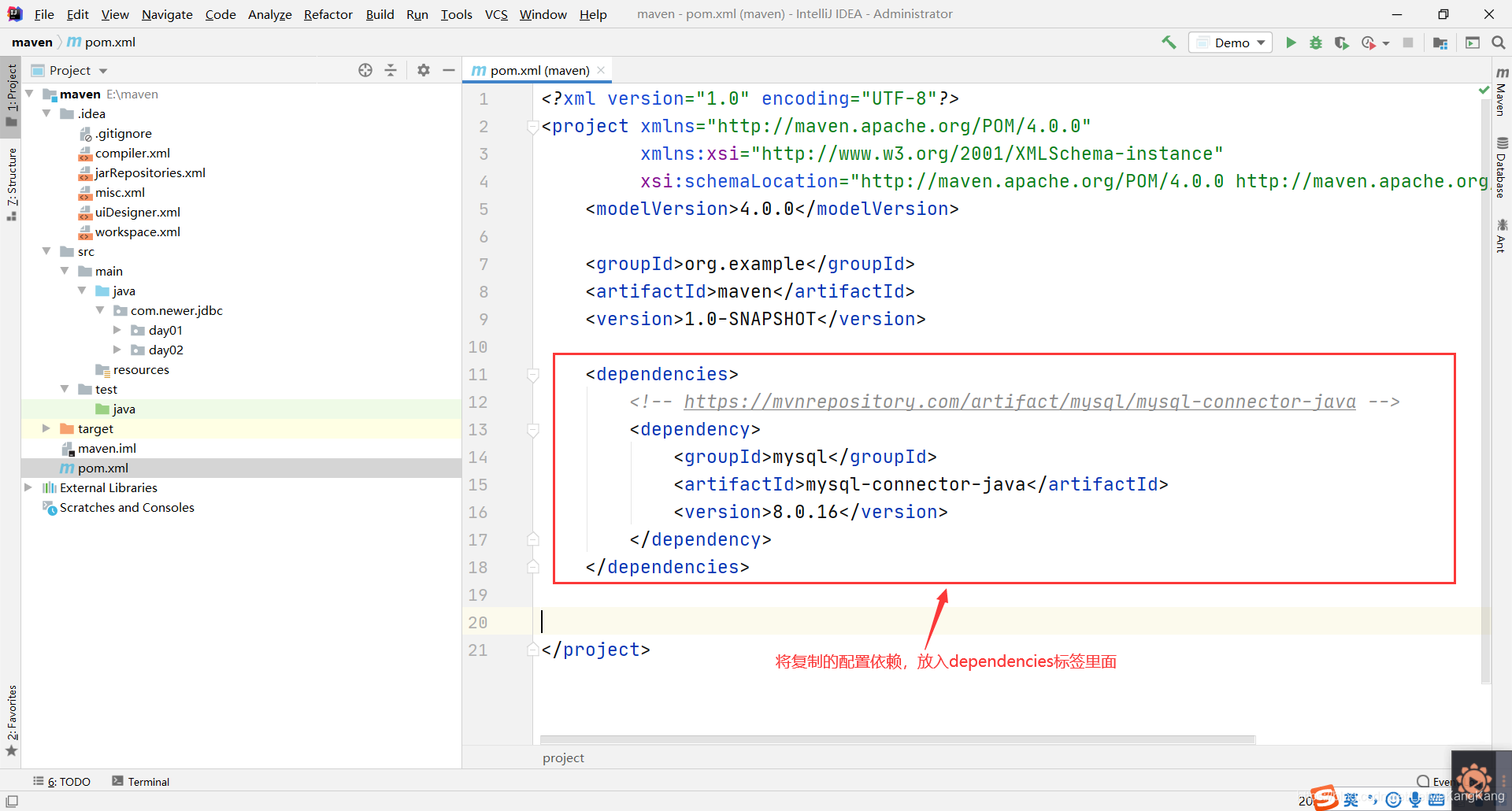Click the project breadcrumb below editor
Viewport: 1512px width, 811px height.
562,757
